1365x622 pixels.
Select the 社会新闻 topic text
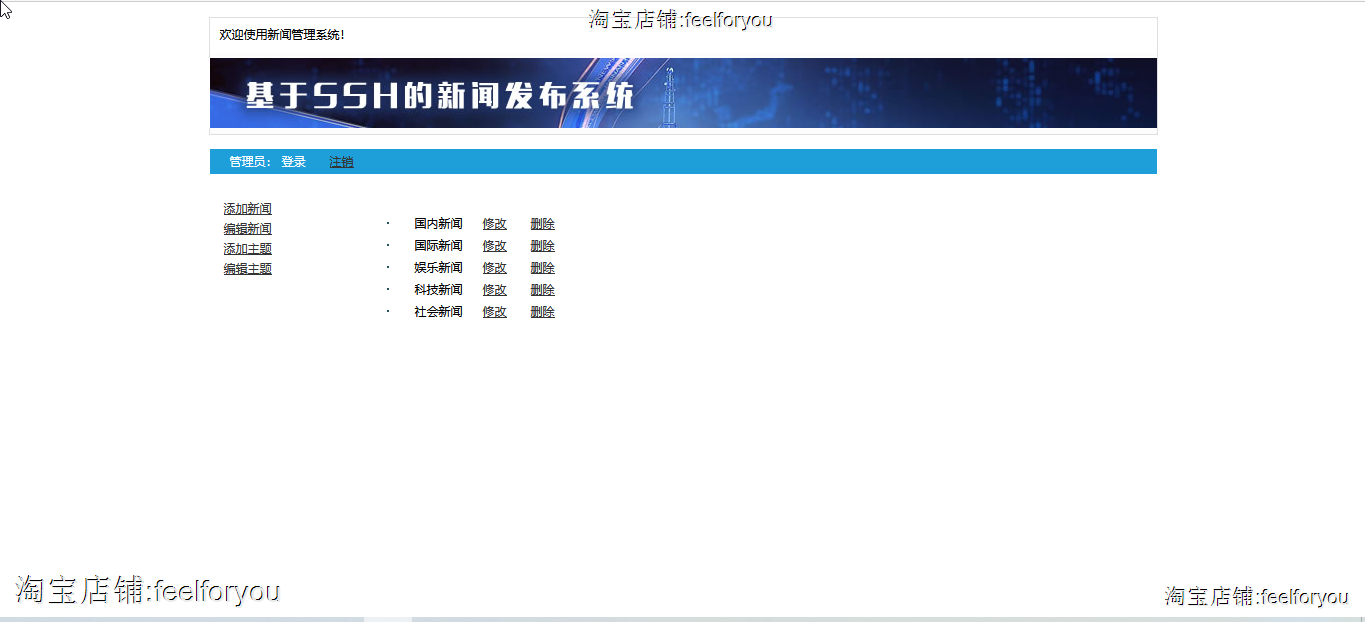(x=438, y=312)
